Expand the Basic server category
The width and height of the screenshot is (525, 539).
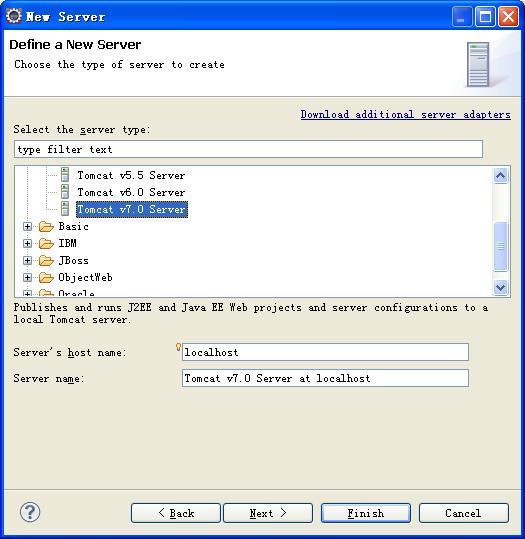pos(27,227)
